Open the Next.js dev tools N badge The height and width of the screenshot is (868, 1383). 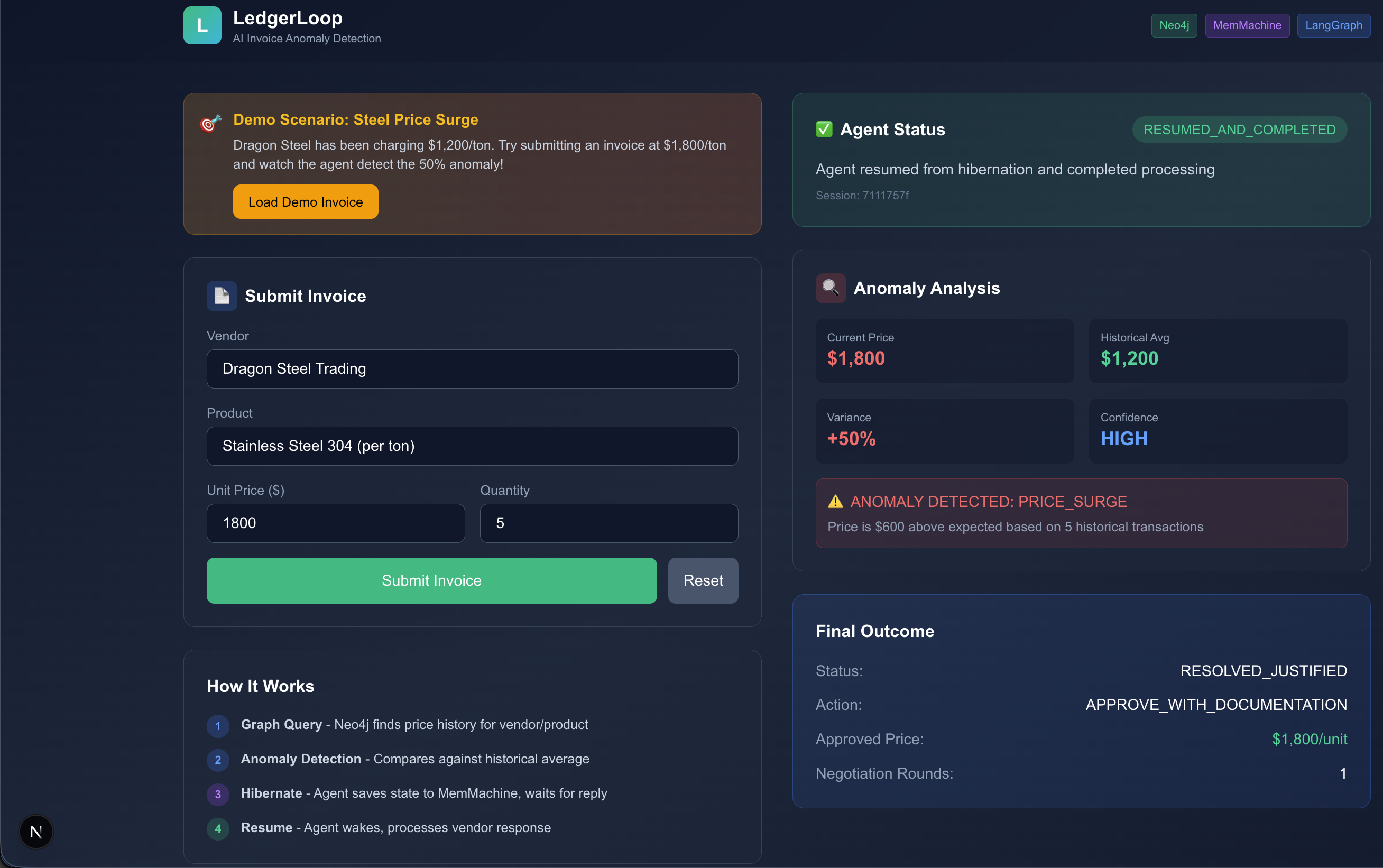(x=35, y=831)
